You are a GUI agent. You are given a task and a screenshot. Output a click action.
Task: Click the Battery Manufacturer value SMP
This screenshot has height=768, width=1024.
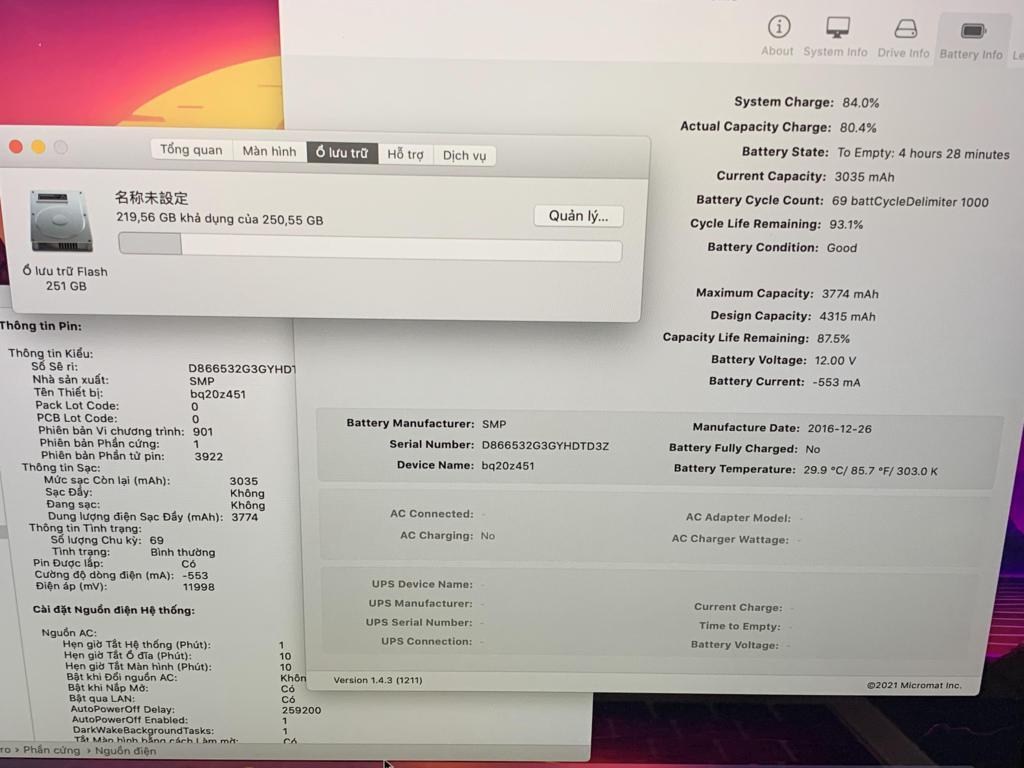tap(494, 424)
